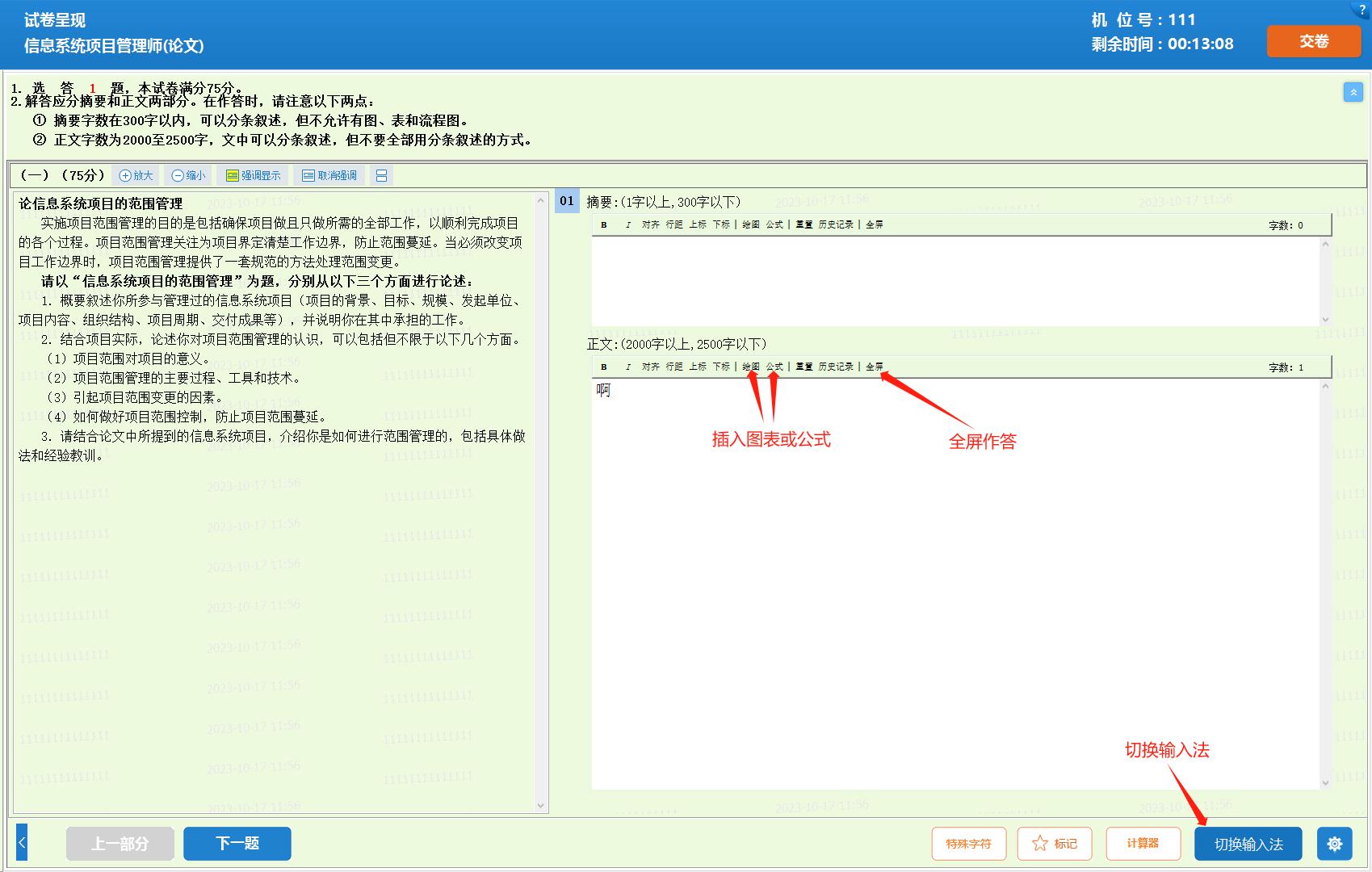Image resolution: width=1372 pixels, height=872 pixels.
Task: Collapse the instructions panel with double-chevron icon
Action: click(1353, 92)
